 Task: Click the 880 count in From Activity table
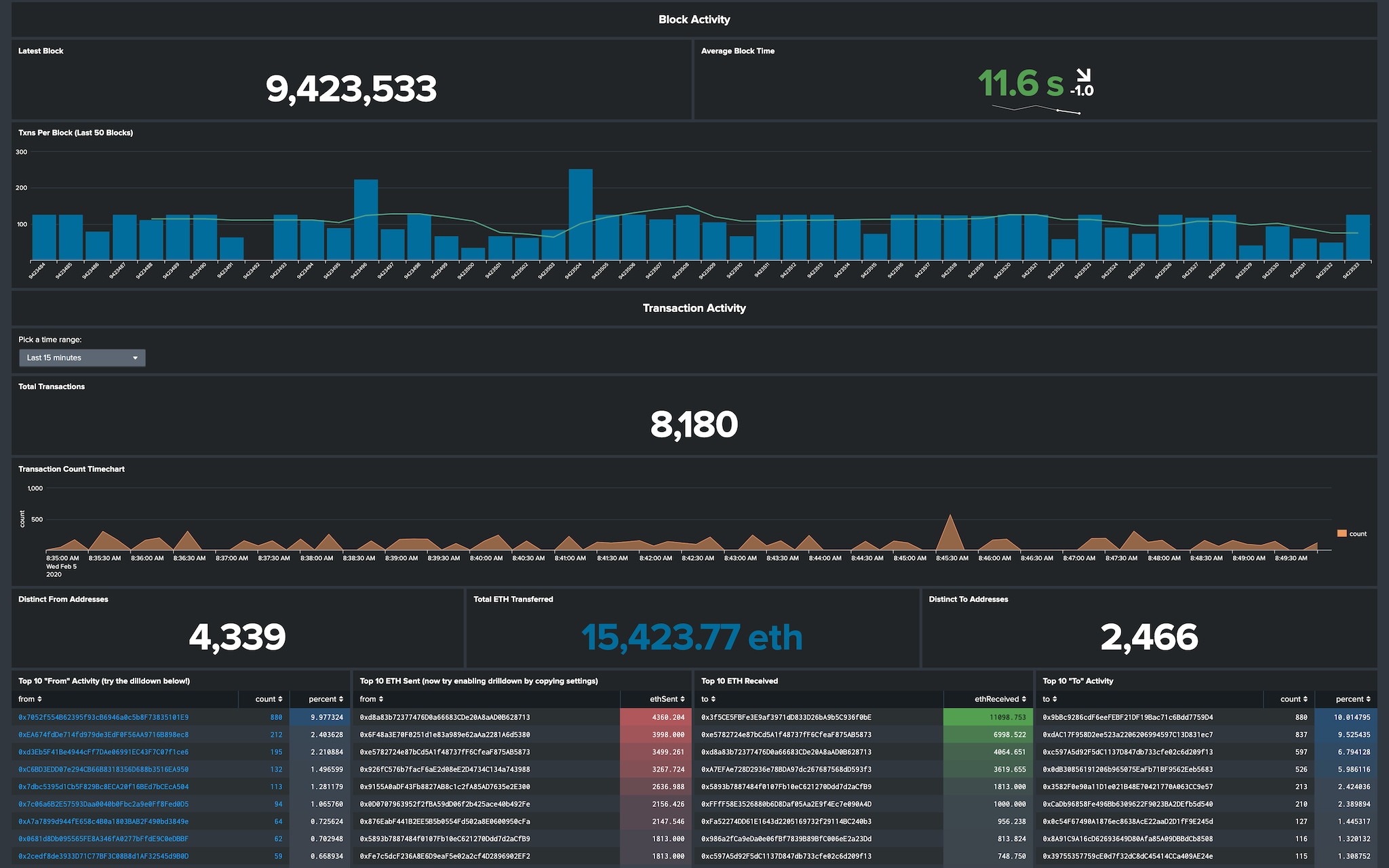point(276,717)
